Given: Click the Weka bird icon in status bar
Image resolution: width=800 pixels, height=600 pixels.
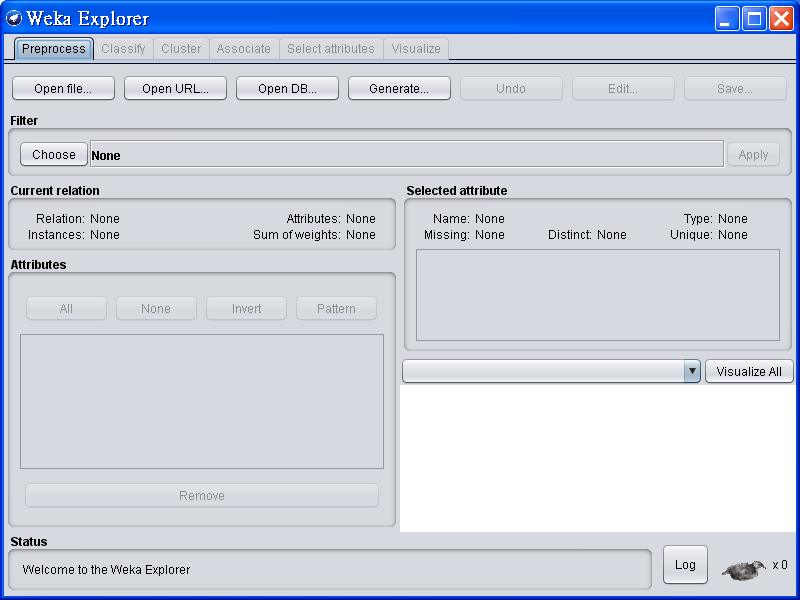Looking at the screenshot, I should pos(744,569).
